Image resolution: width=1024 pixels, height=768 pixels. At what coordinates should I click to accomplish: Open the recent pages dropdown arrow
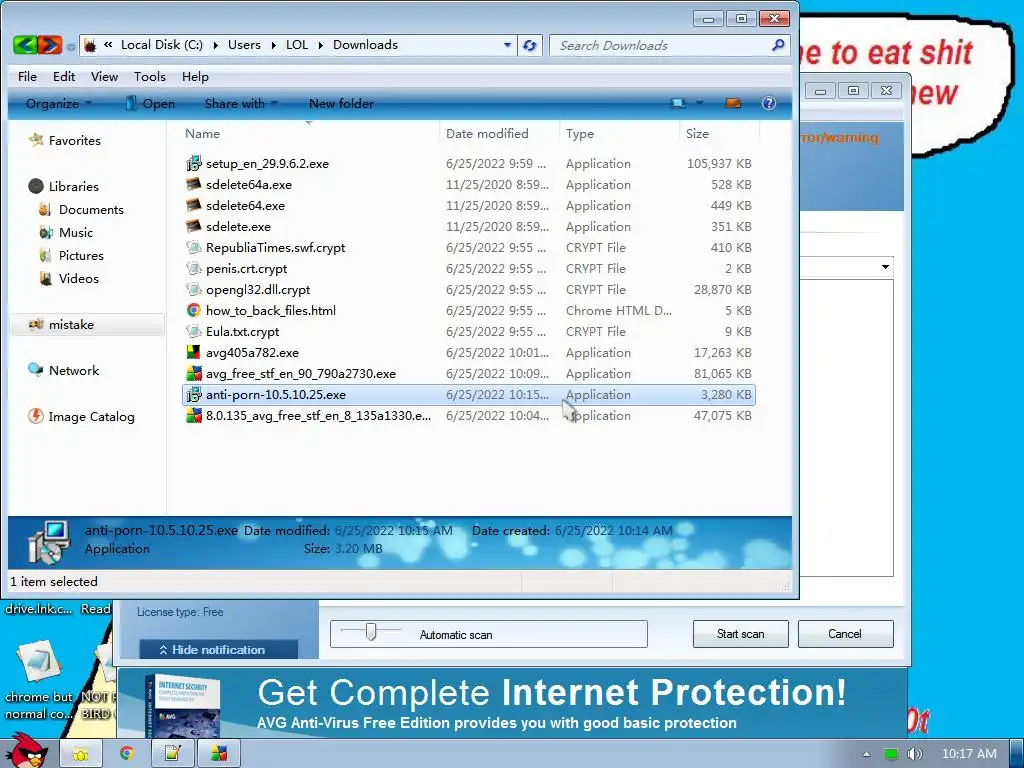pos(71,46)
